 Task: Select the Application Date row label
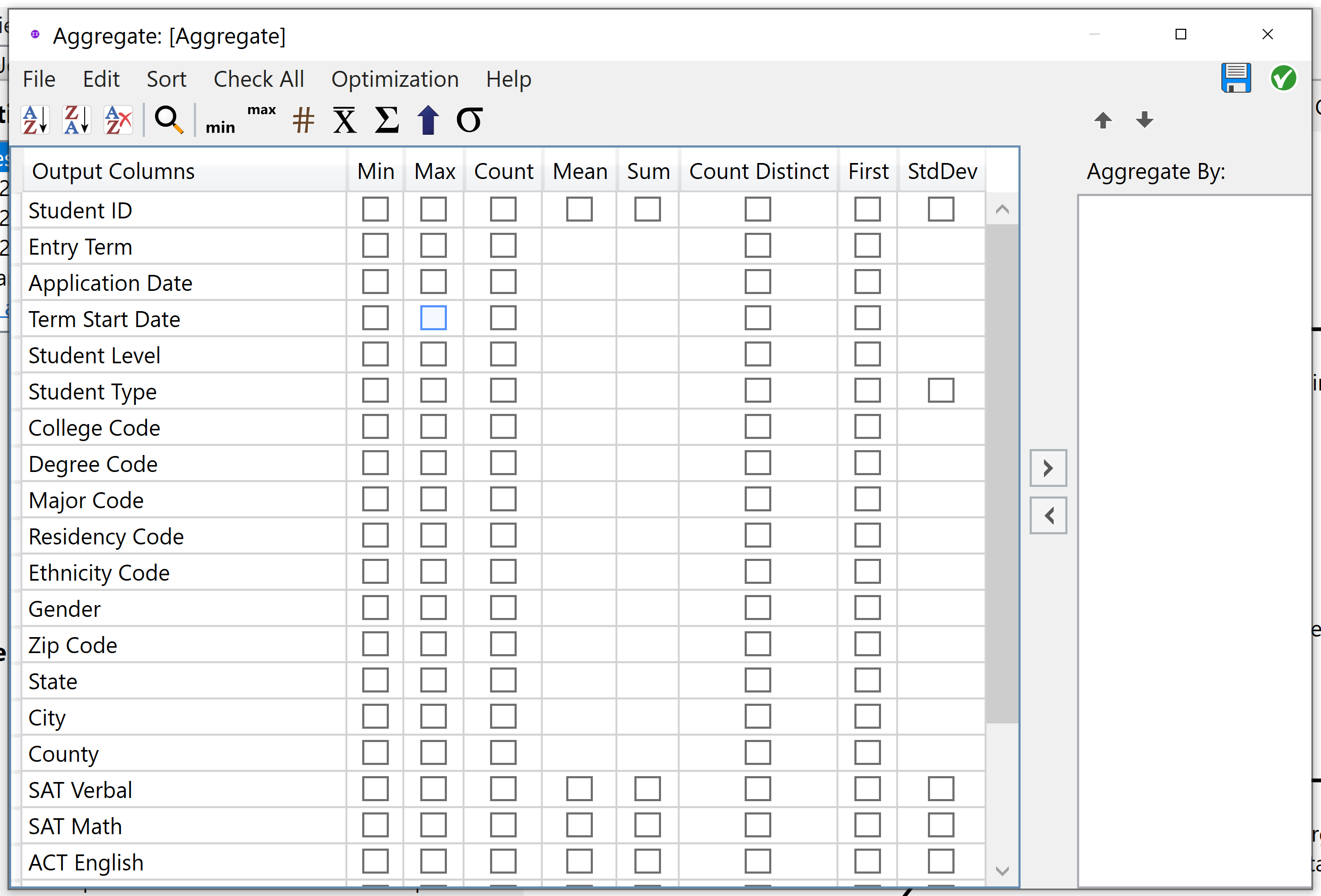coord(110,282)
